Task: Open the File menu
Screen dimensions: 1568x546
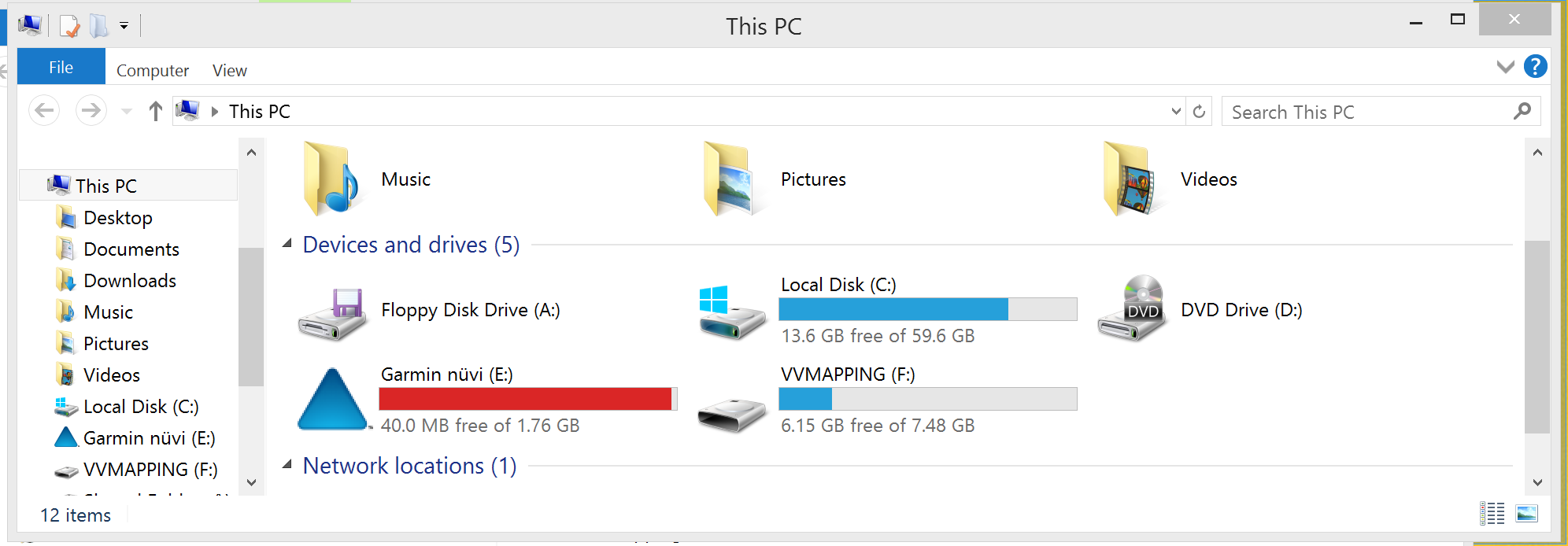Action: coord(61,67)
